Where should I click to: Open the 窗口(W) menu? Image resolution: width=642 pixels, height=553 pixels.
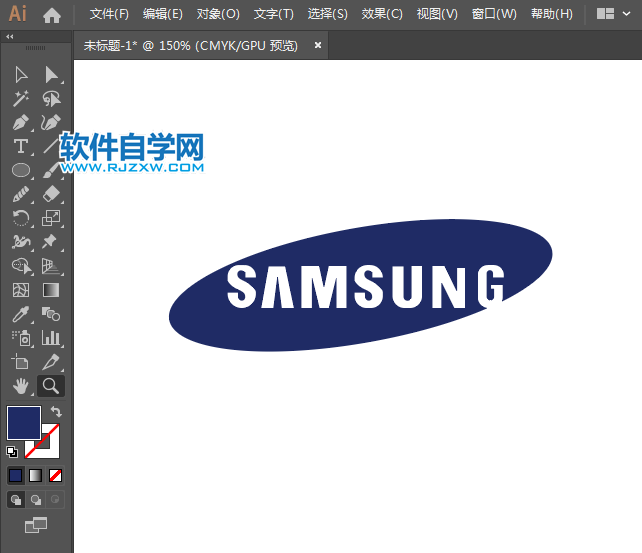tap(494, 14)
